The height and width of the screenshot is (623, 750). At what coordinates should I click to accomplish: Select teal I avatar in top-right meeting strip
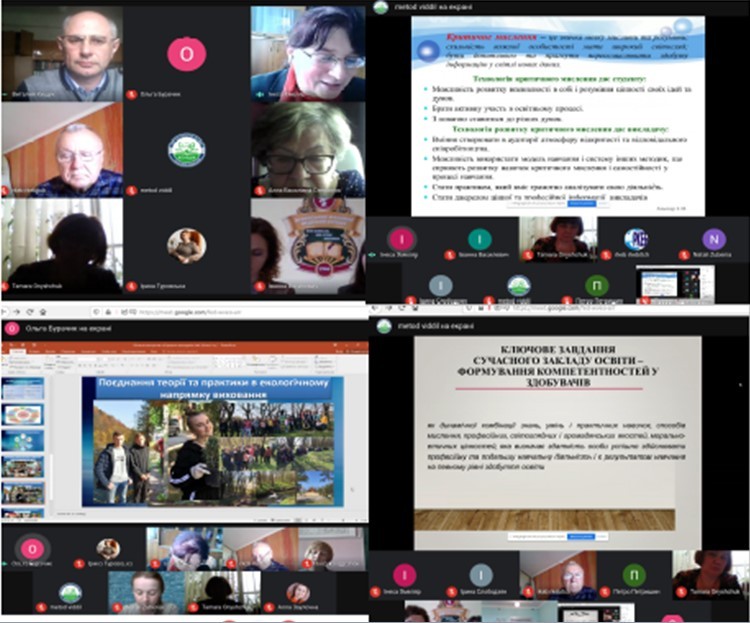(x=480, y=238)
